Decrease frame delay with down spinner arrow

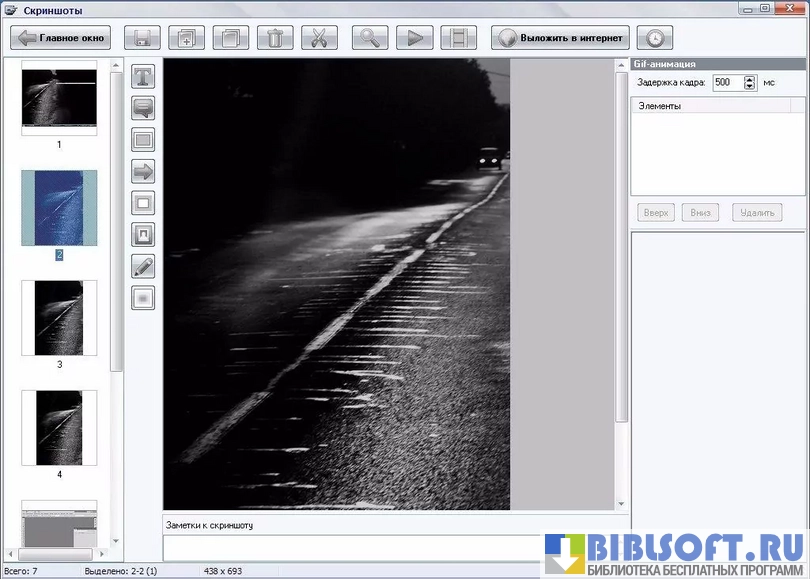[750, 87]
